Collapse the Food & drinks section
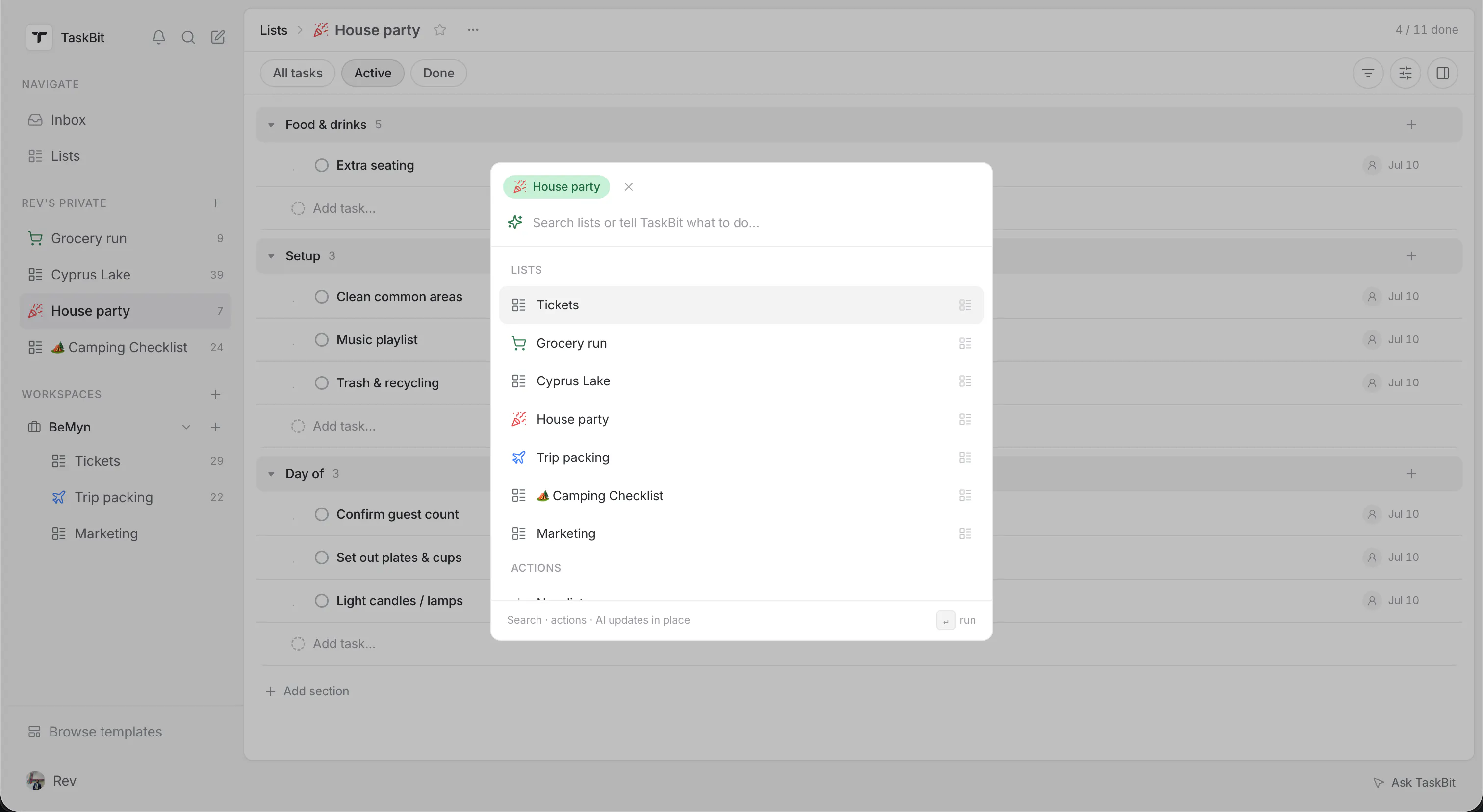 pos(271,125)
